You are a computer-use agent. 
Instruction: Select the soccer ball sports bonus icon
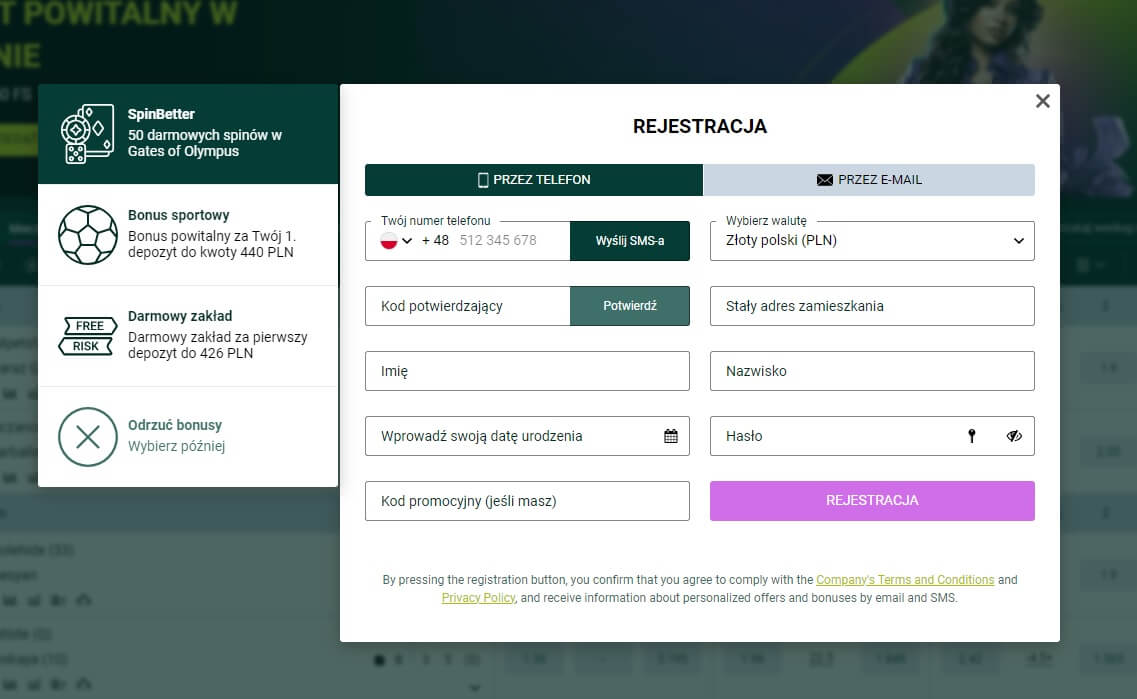pyautogui.click(x=88, y=235)
